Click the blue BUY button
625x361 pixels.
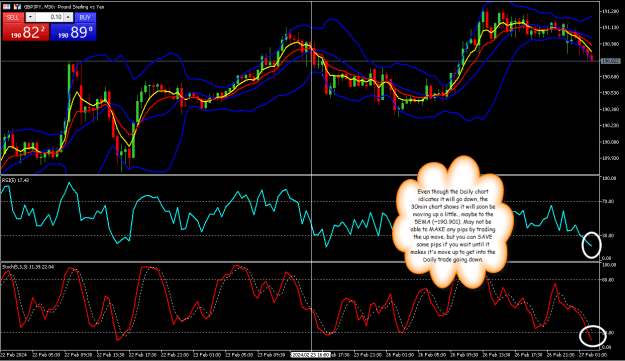coord(85,18)
